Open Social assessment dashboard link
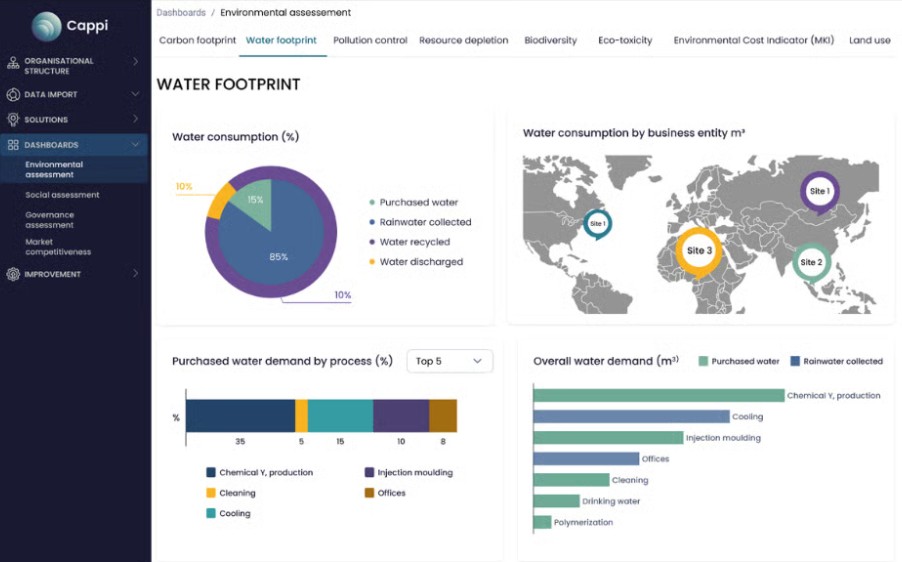 tap(62, 195)
